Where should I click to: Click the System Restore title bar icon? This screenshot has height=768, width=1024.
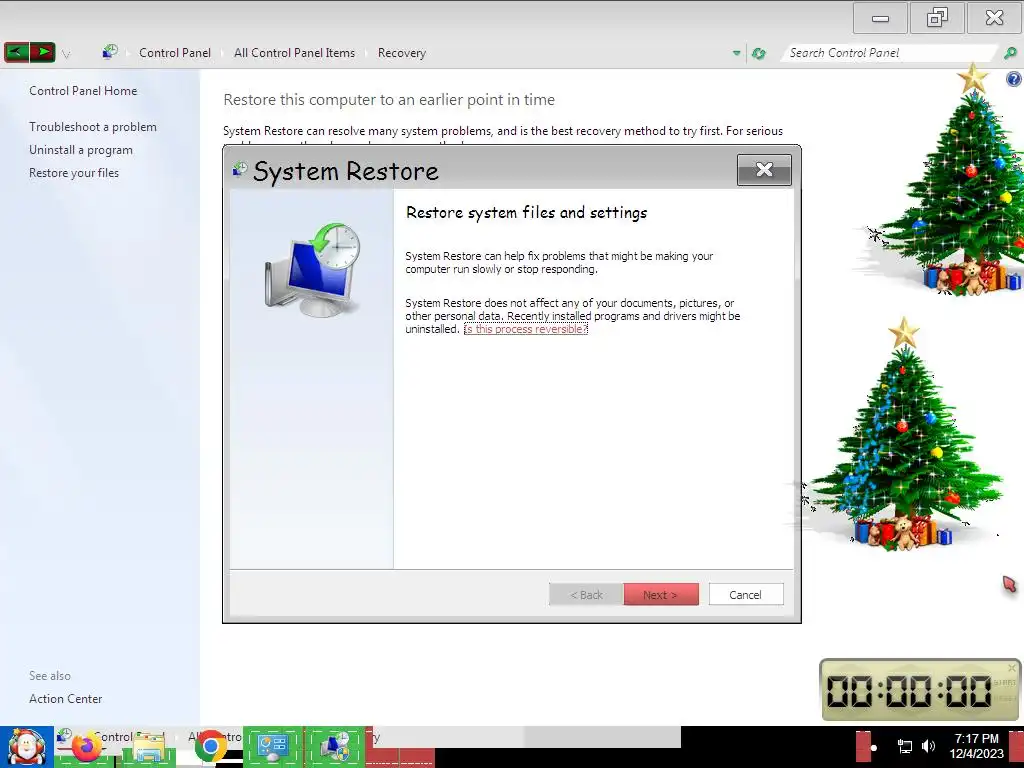click(240, 170)
